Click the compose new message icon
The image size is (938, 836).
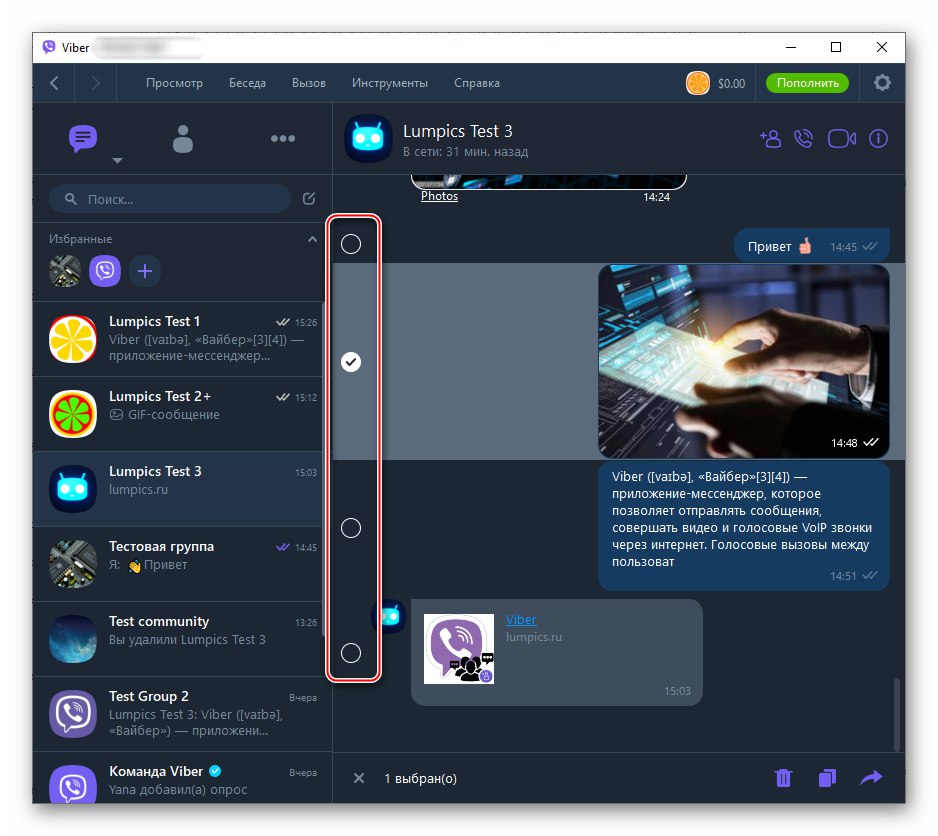309,199
